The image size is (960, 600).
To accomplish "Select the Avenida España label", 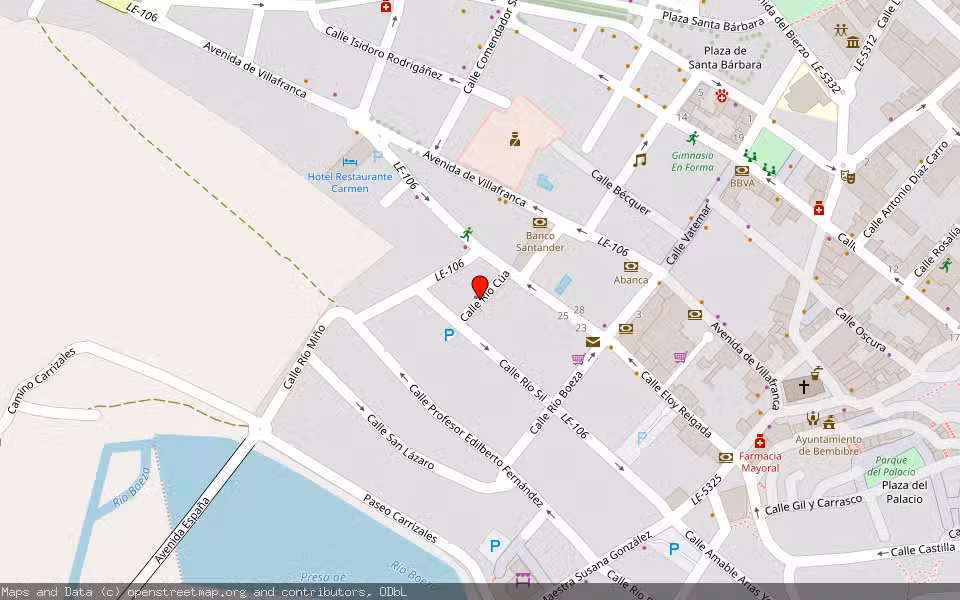I will (x=182, y=530).
